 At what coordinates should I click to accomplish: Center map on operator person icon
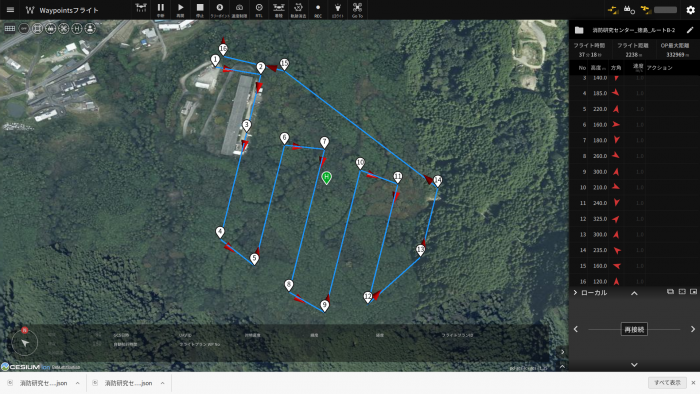pyautogui.click(x=90, y=29)
